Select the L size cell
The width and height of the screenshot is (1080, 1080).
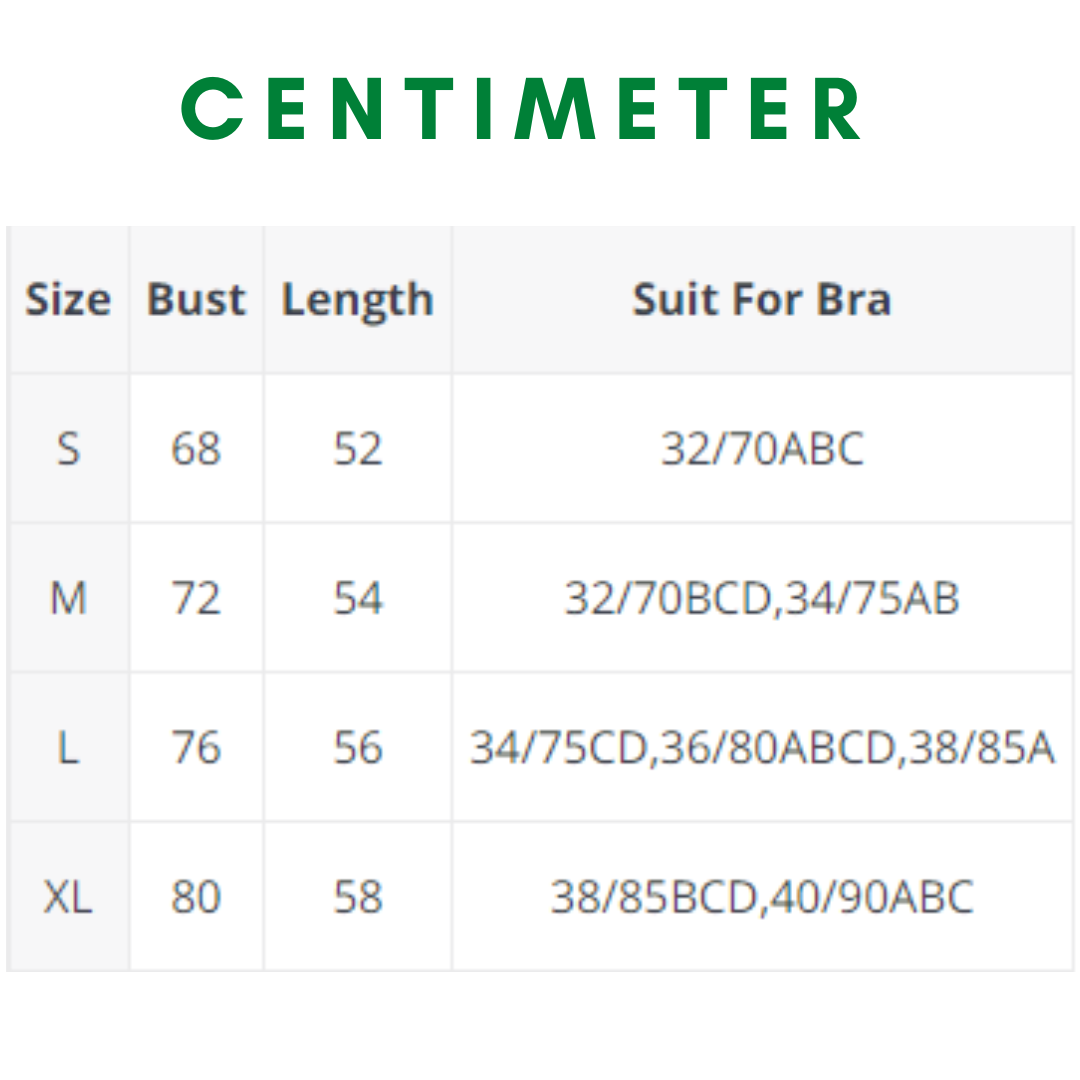pyautogui.click(x=68, y=747)
